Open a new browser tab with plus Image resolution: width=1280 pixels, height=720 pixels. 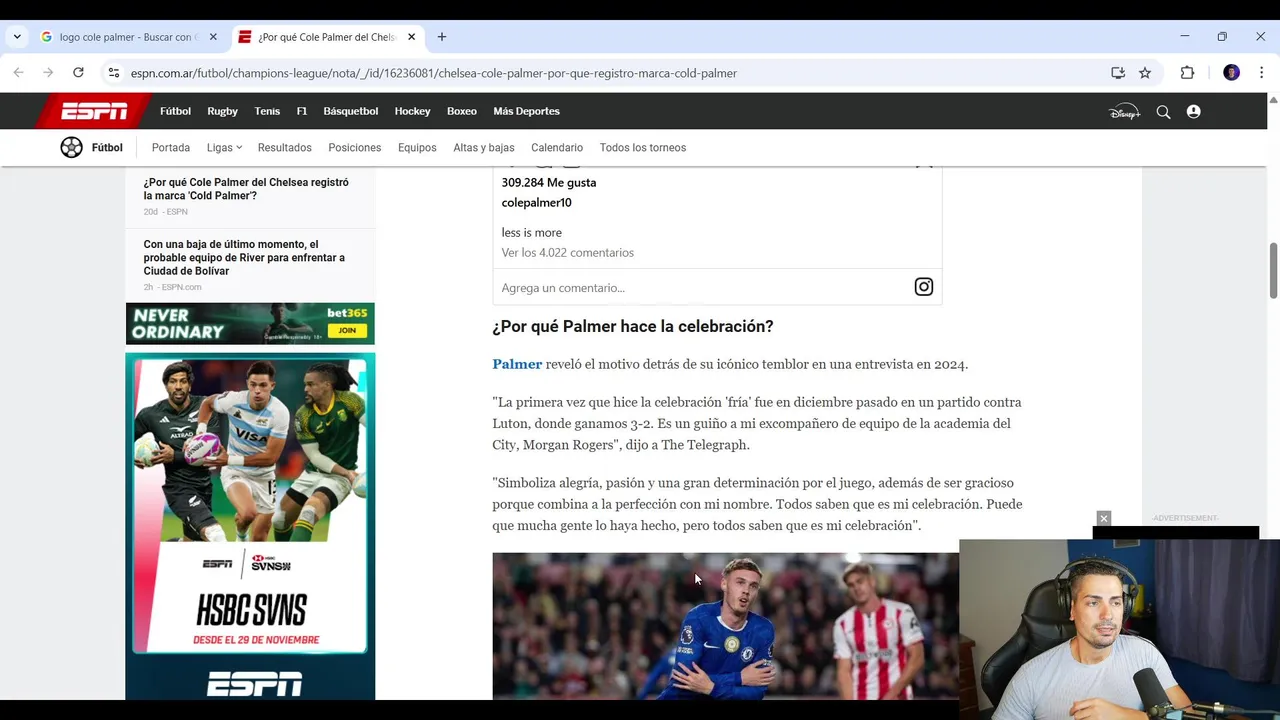441,37
